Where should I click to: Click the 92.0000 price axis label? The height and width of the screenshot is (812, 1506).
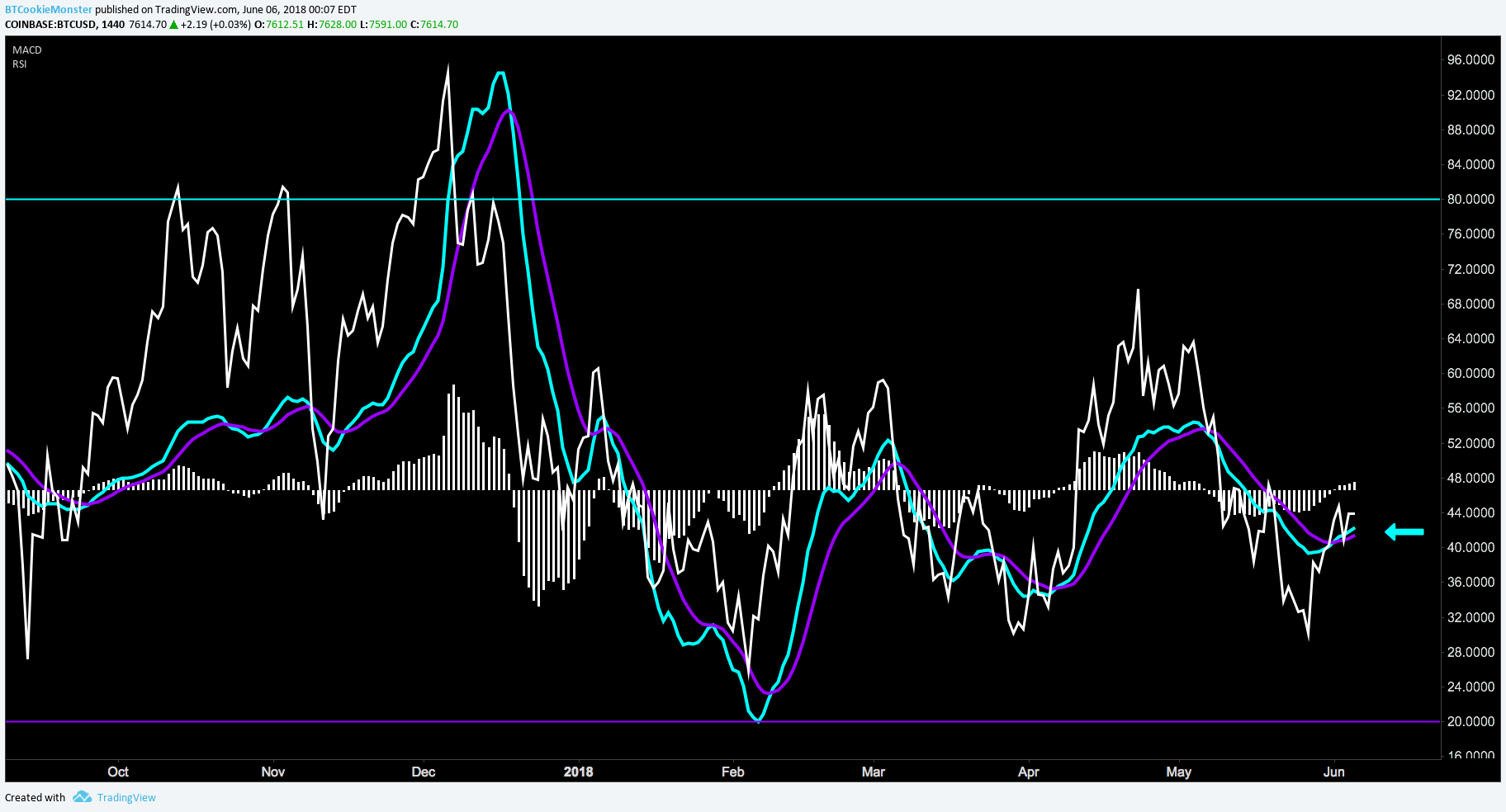point(1470,96)
